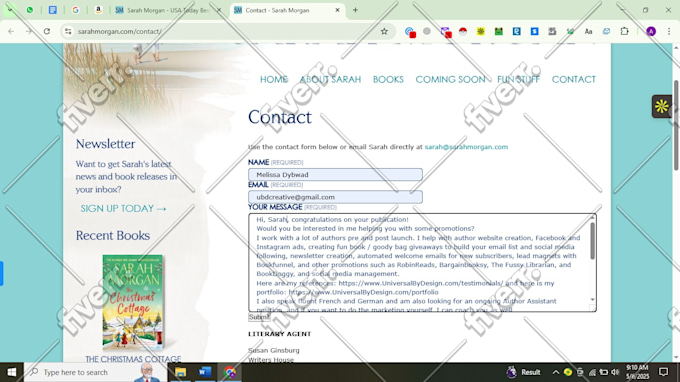Open the FUN STUFF menu item
This screenshot has height=382, width=680.
click(518, 79)
